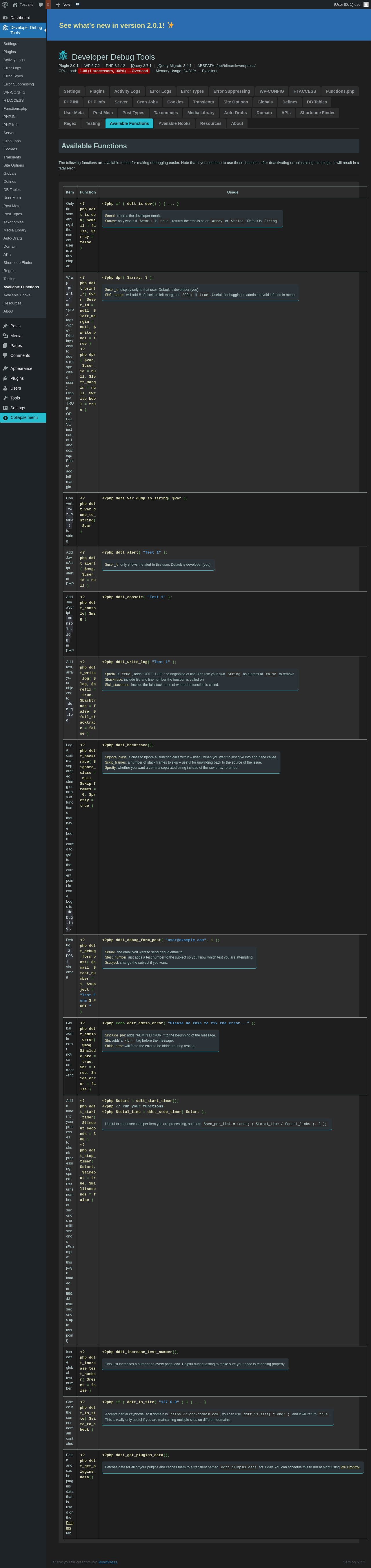
Task: Click the Media icon in sidebar
Action: (6, 335)
